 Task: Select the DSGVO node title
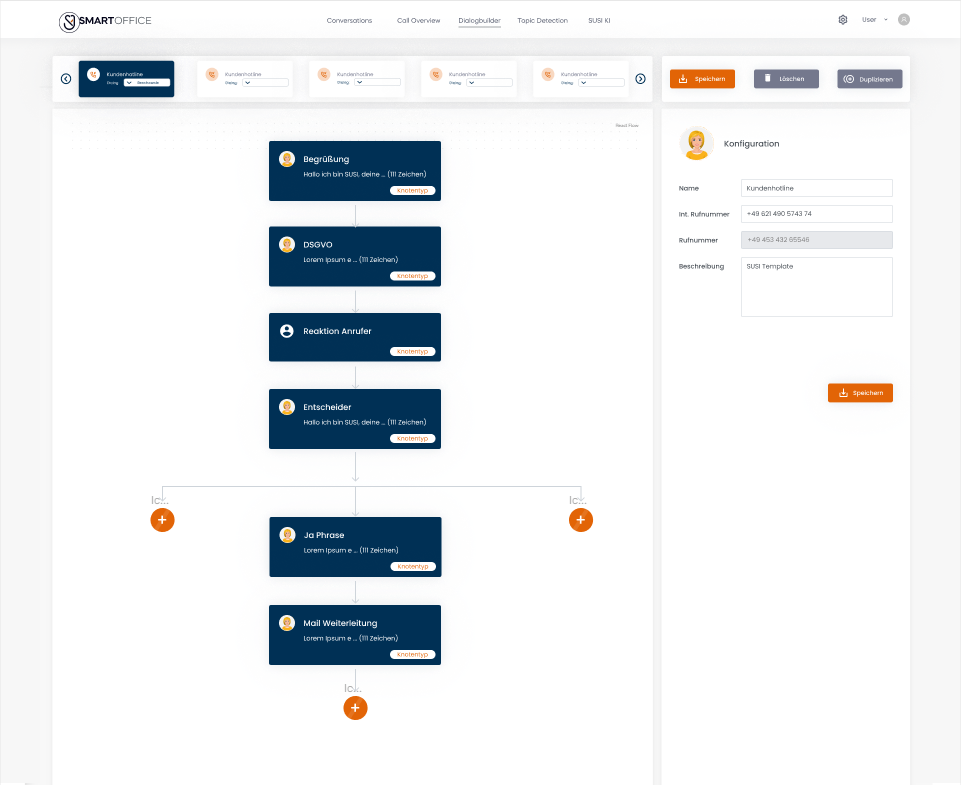coord(317,245)
